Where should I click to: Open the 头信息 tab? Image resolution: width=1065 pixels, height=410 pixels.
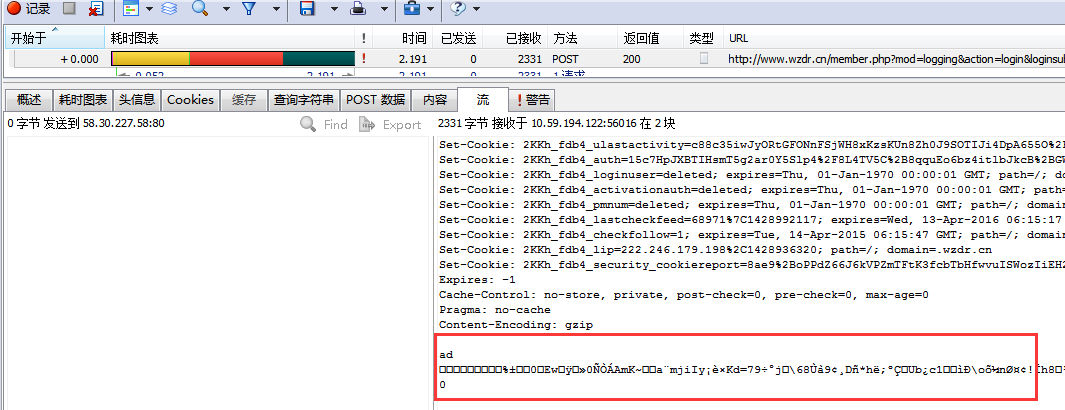137,100
